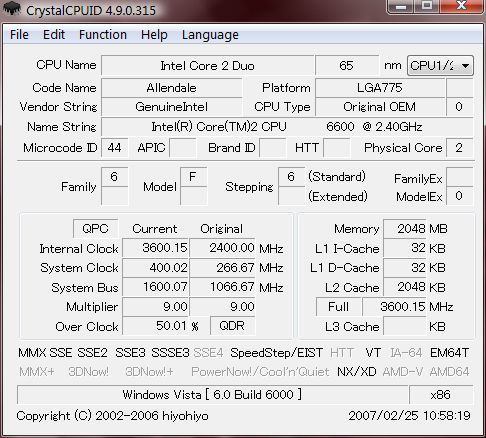The width and height of the screenshot is (486, 438).
Task: Click the Platform value LGA775
Action: tap(380, 88)
